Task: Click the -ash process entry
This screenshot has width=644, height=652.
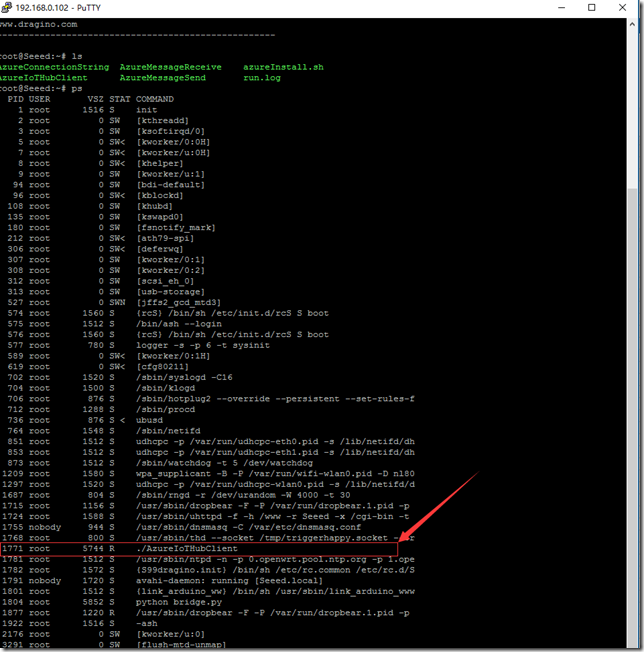Action: click(147, 623)
